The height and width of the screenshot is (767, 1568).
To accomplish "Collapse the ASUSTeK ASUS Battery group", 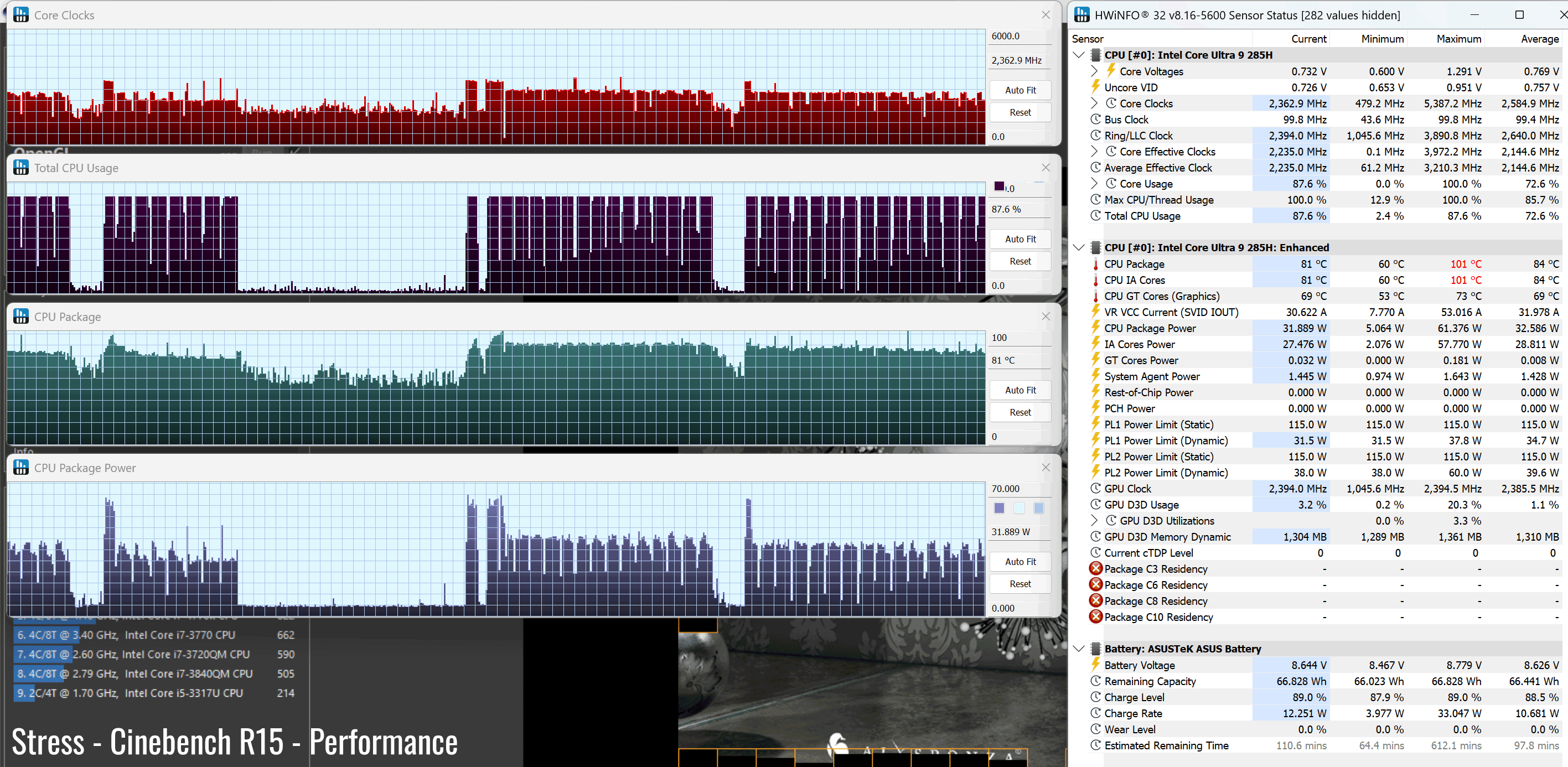I will coord(1079,649).
